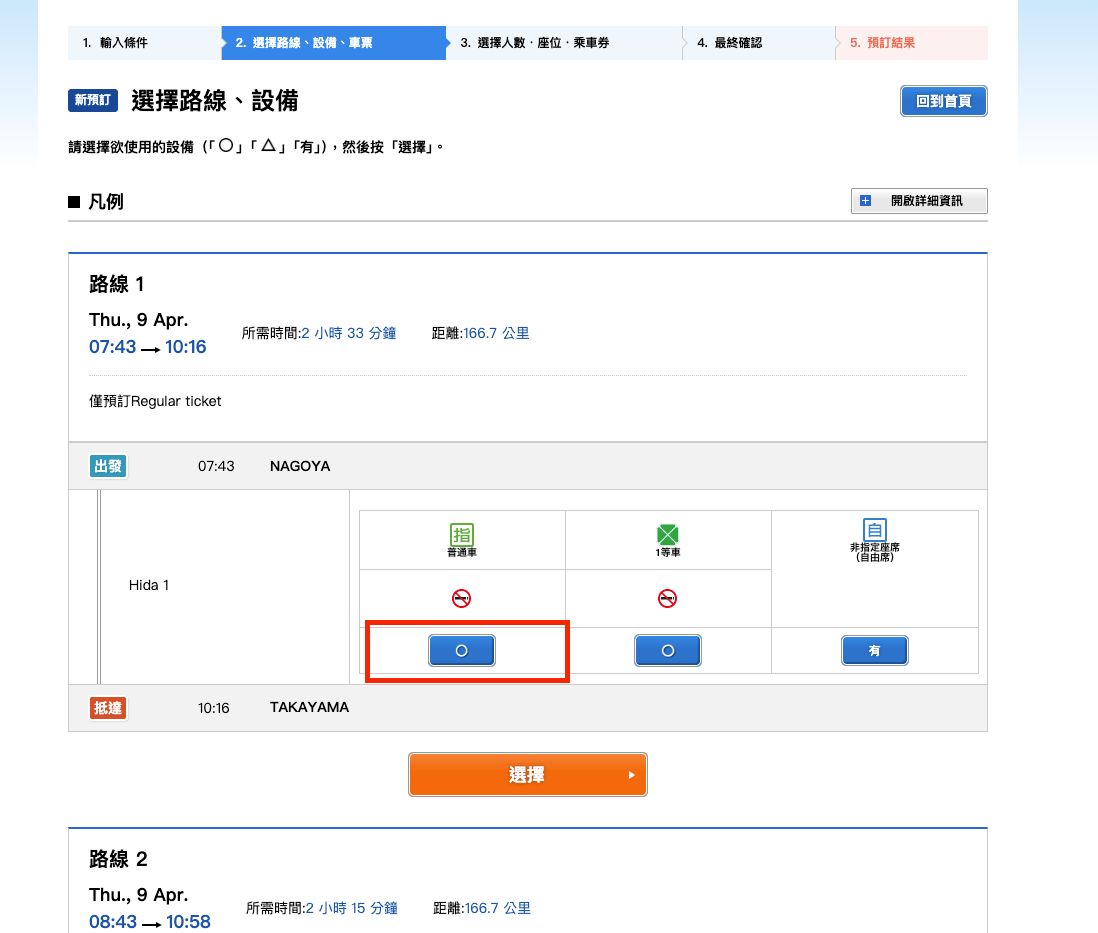Click the reserved seat 指 ordinary car icon
This screenshot has width=1098, height=933.
461,535
